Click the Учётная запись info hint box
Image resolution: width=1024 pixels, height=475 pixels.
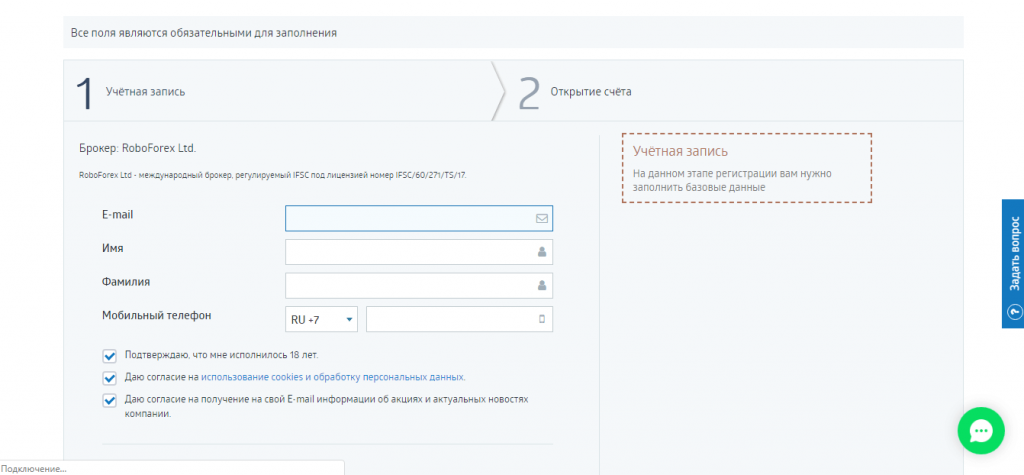(x=746, y=168)
